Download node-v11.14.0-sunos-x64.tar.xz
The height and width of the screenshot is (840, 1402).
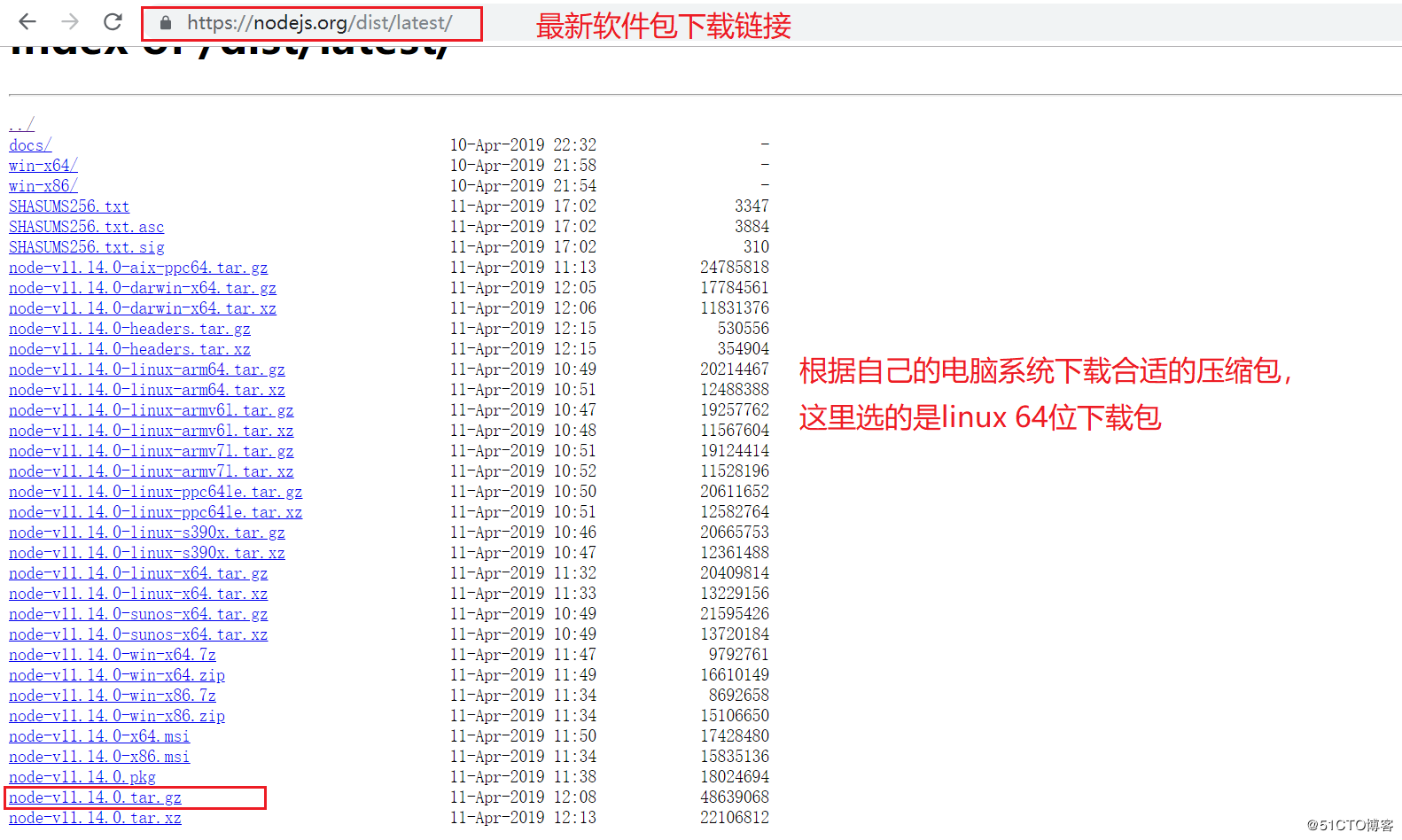click(138, 634)
